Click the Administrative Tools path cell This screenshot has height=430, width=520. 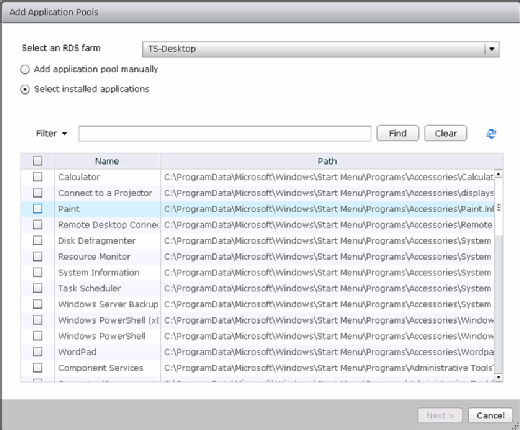tap(328, 368)
